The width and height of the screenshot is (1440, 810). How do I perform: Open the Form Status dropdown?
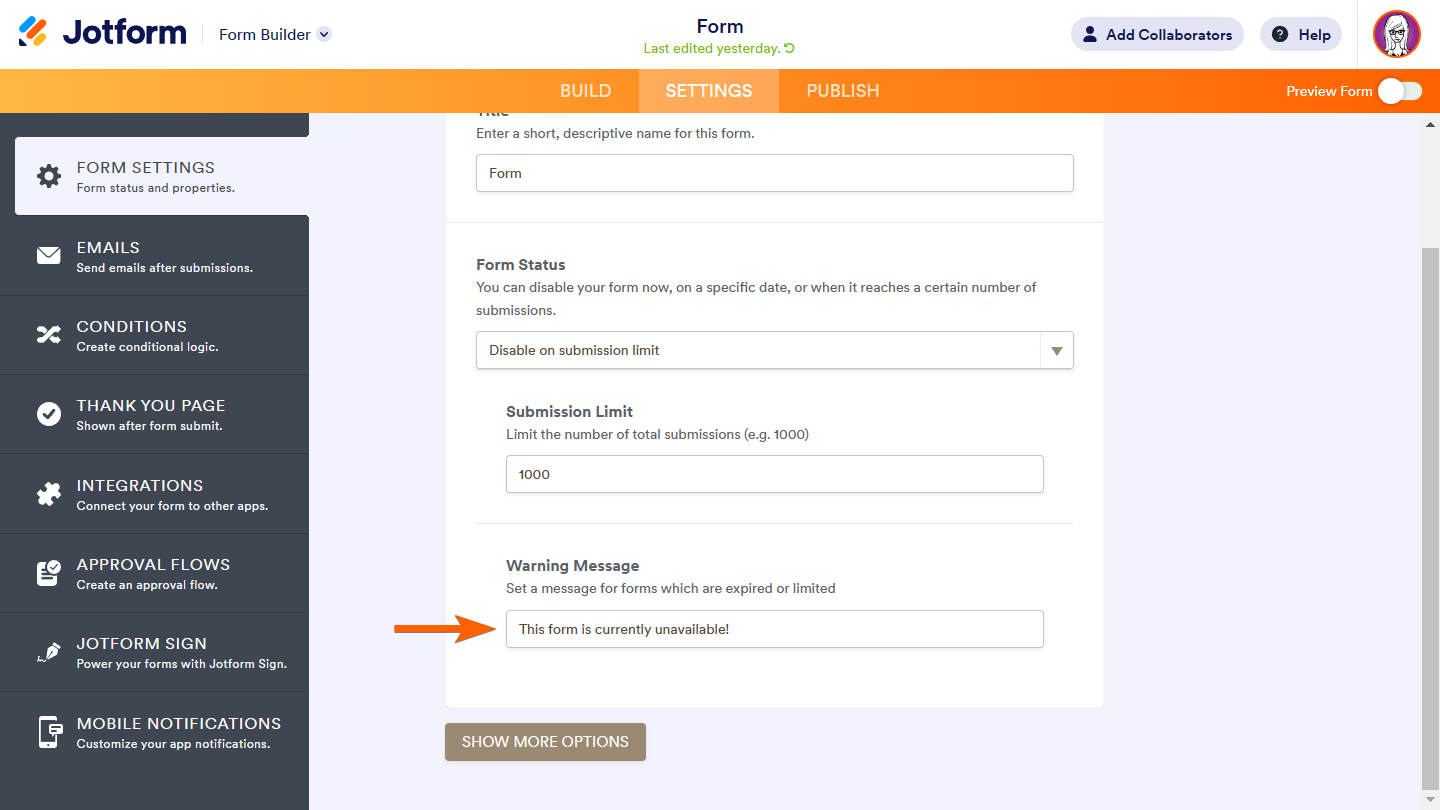[774, 351]
